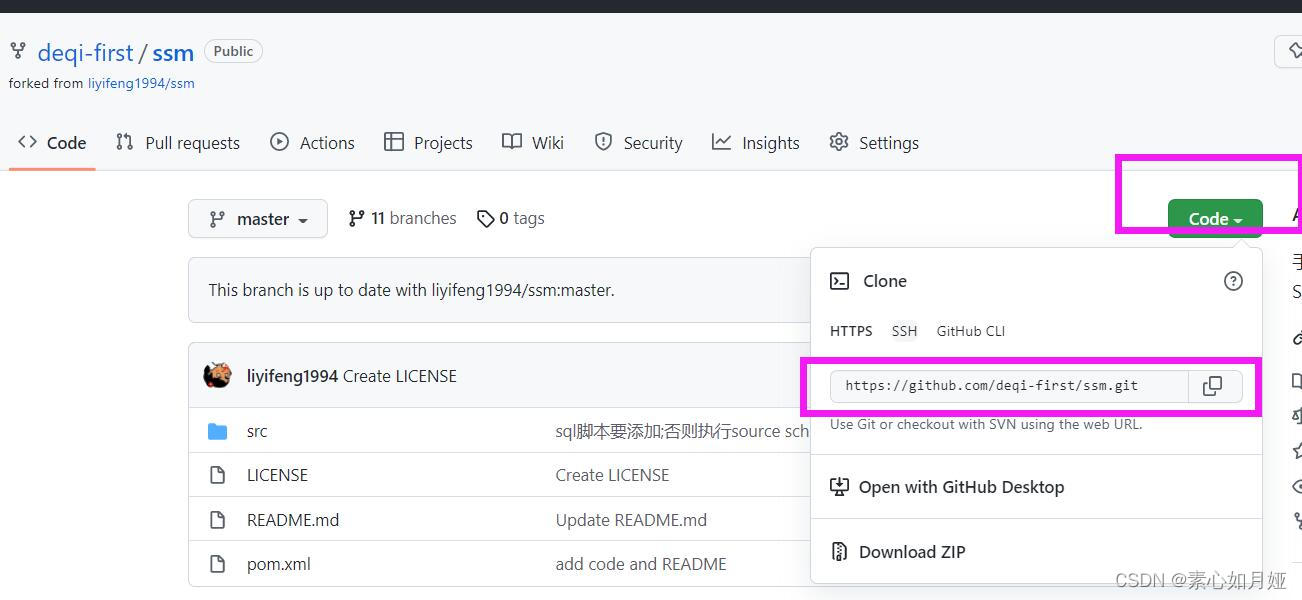The width and height of the screenshot is (1302, 600).
Task: Open the green Code dropdown
Action: (1215, 218)
